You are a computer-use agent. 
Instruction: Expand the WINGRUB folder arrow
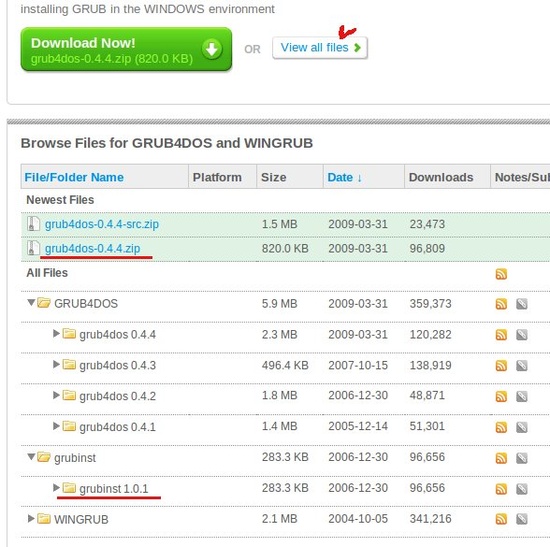coord(31,518)
